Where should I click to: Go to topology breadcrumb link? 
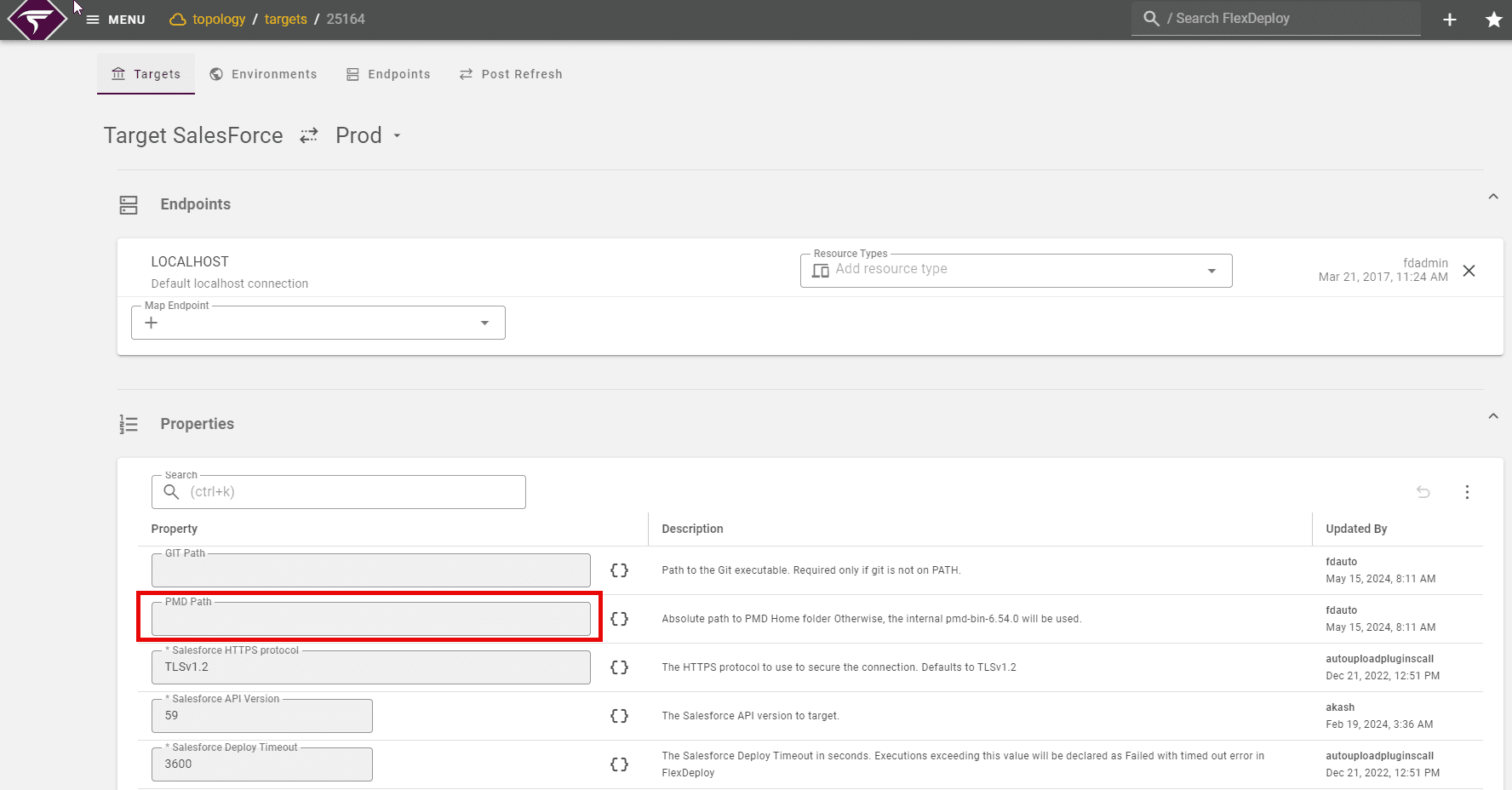(x=219, y=19)
